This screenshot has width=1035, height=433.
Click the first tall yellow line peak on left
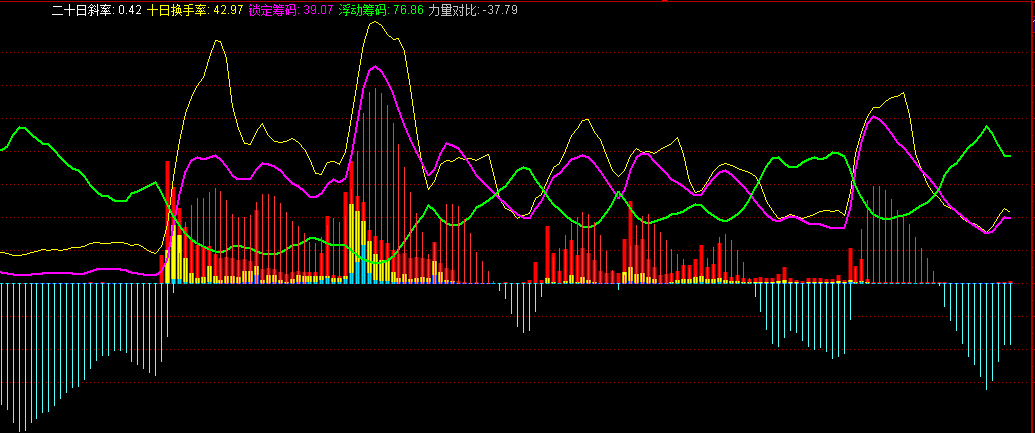pos(214,42)
